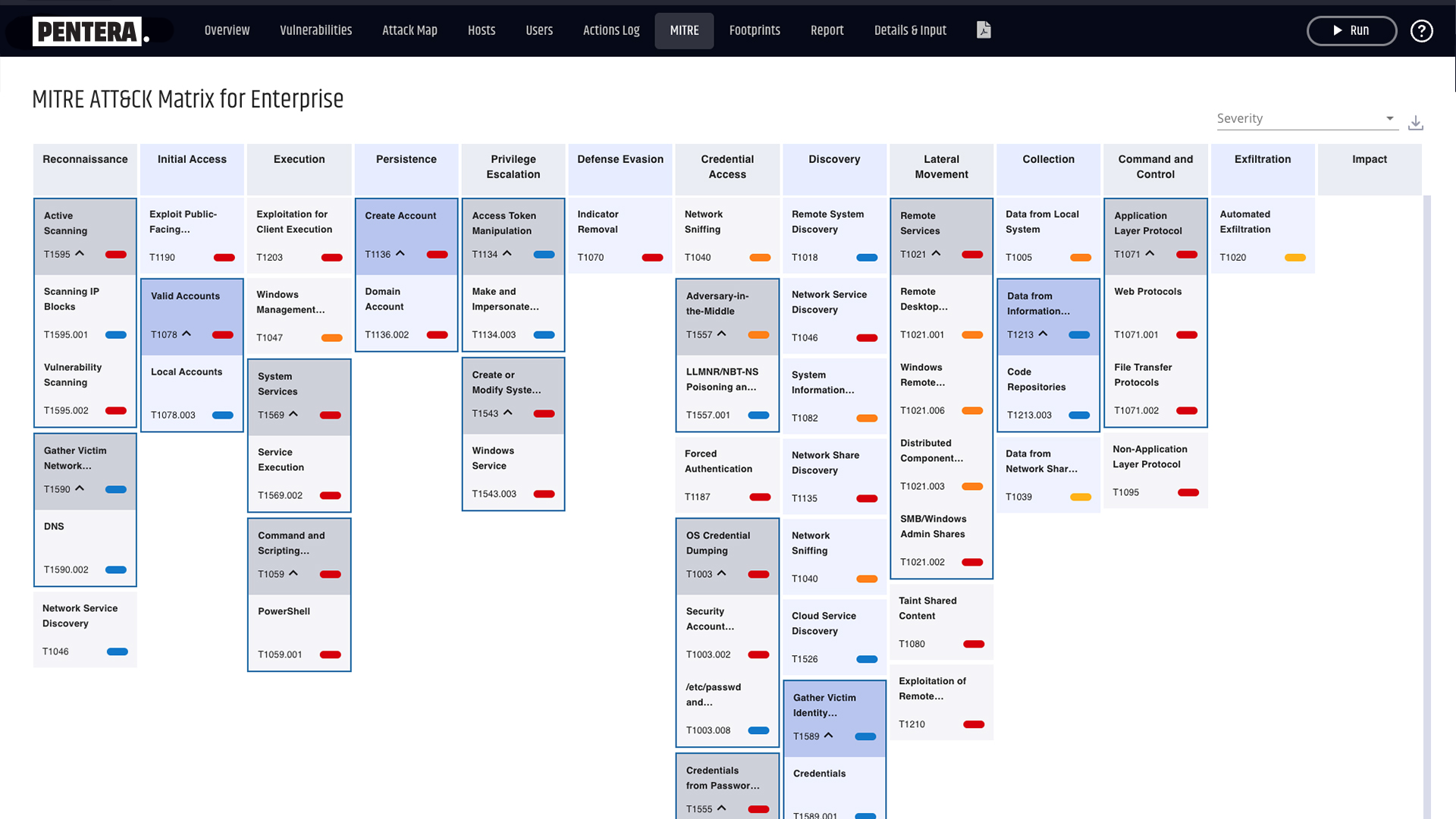Select the Forced Authentication T1187 card
Image resolution: width=1456 pixels, height=819 pixels.
(x=726, y=475)
